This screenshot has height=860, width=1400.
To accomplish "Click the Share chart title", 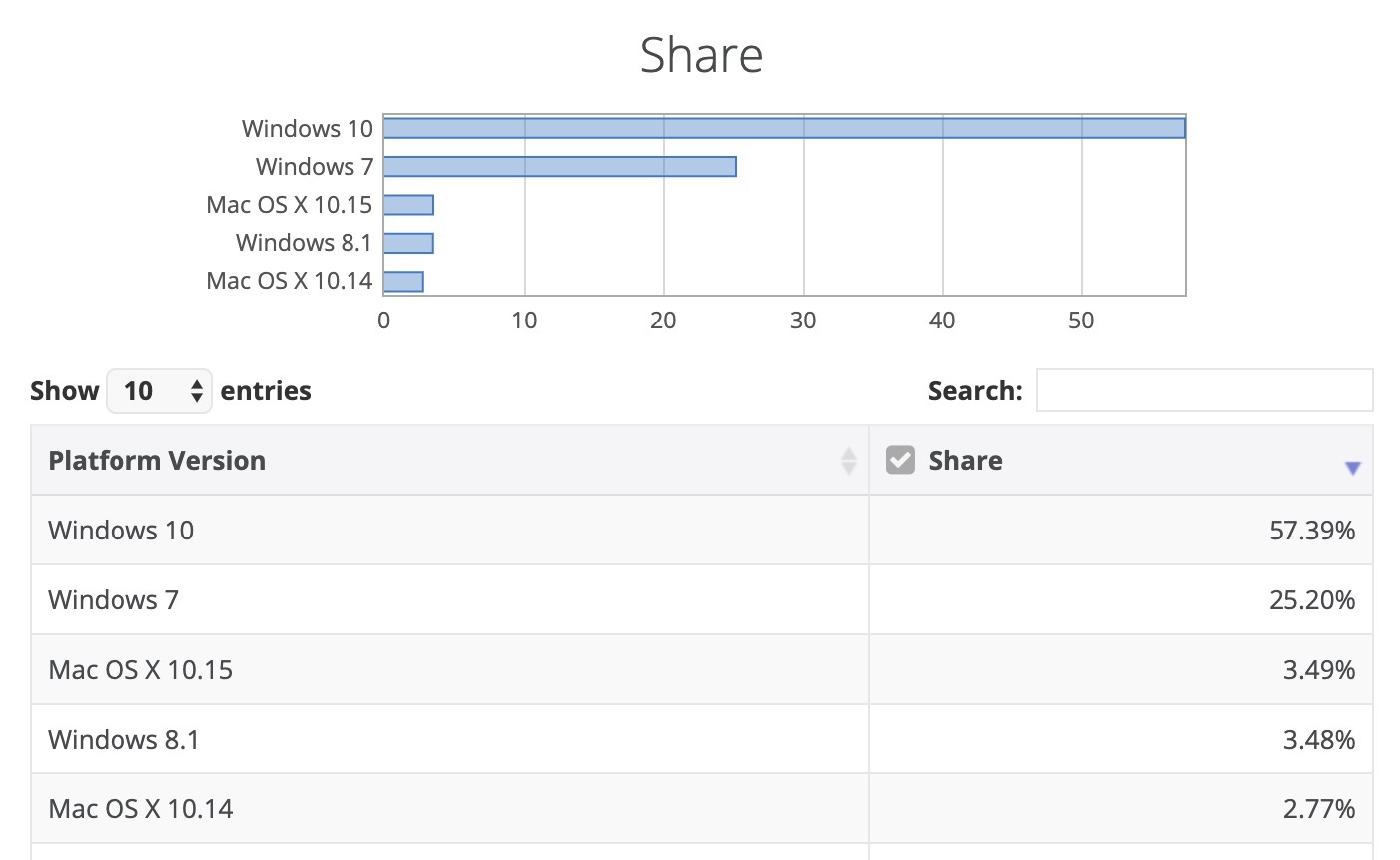I will click(701, 55).
